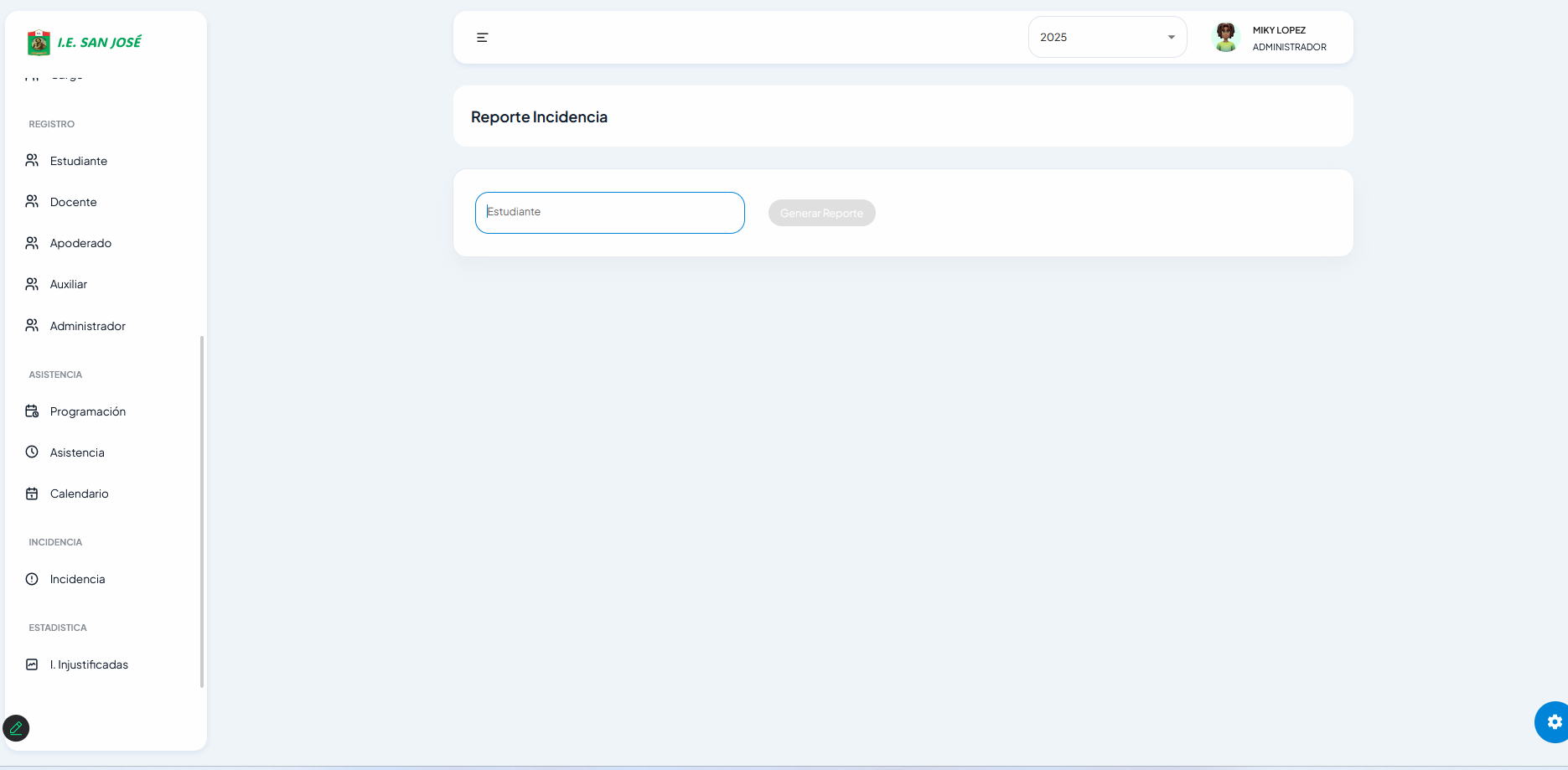Viewport: 1568px width, 770px height.
Task: Click the Auxiliar people icon
Action: (32, 284)
